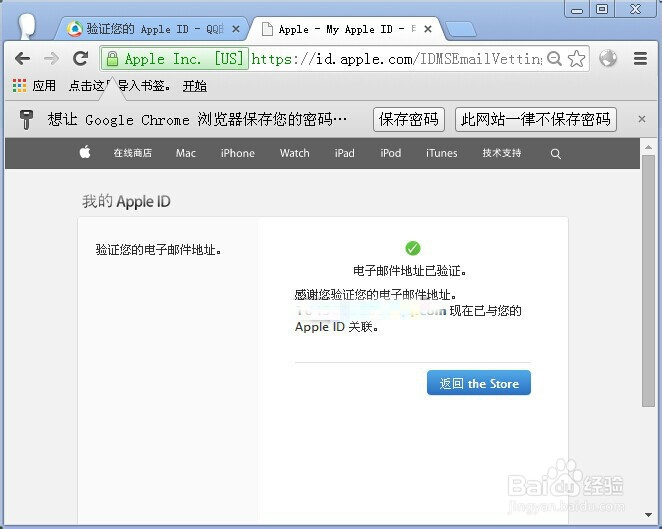
Task: Open the iPad navigation item
Action: (345, 153)
